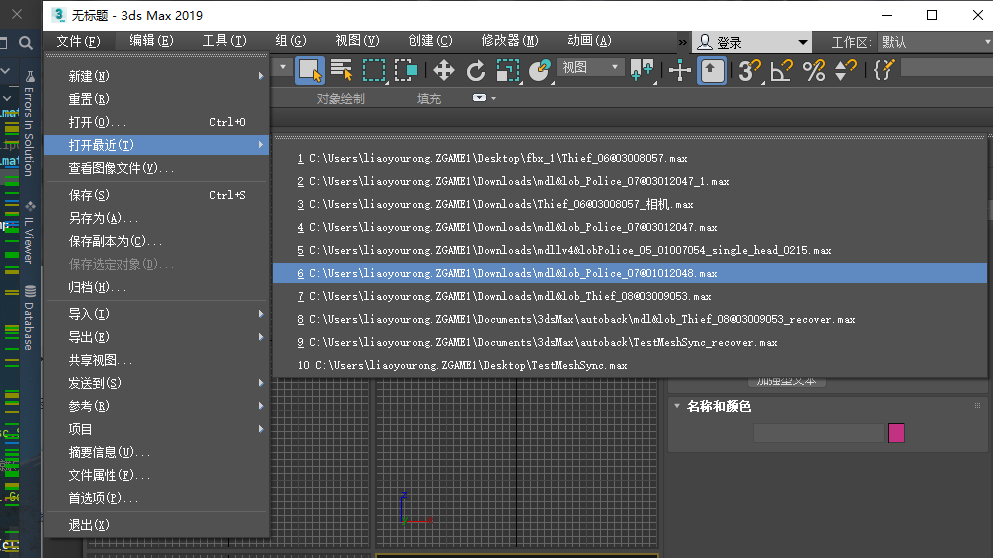Click 归档(H)... menu entry

[156, 288]
